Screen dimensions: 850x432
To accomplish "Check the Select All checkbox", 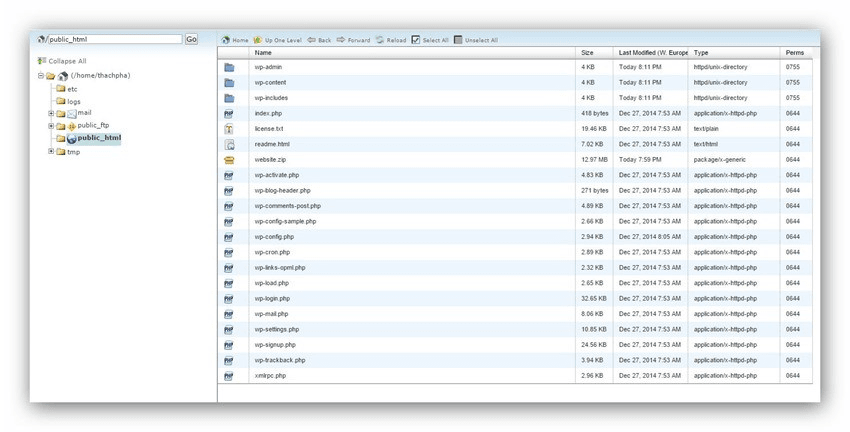I will click(x=416, y=40).
